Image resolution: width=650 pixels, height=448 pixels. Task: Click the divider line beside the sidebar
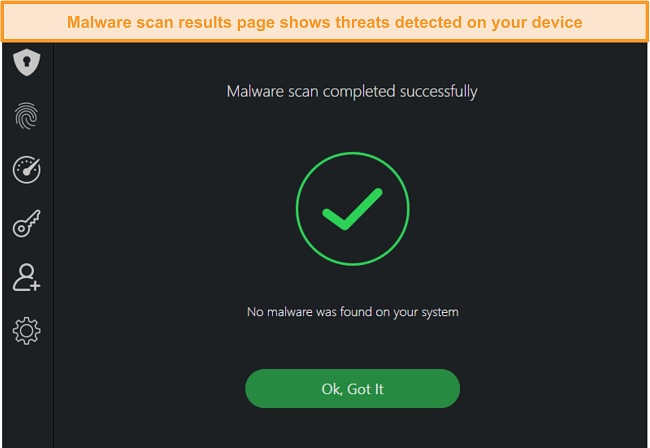click(53, 245)
